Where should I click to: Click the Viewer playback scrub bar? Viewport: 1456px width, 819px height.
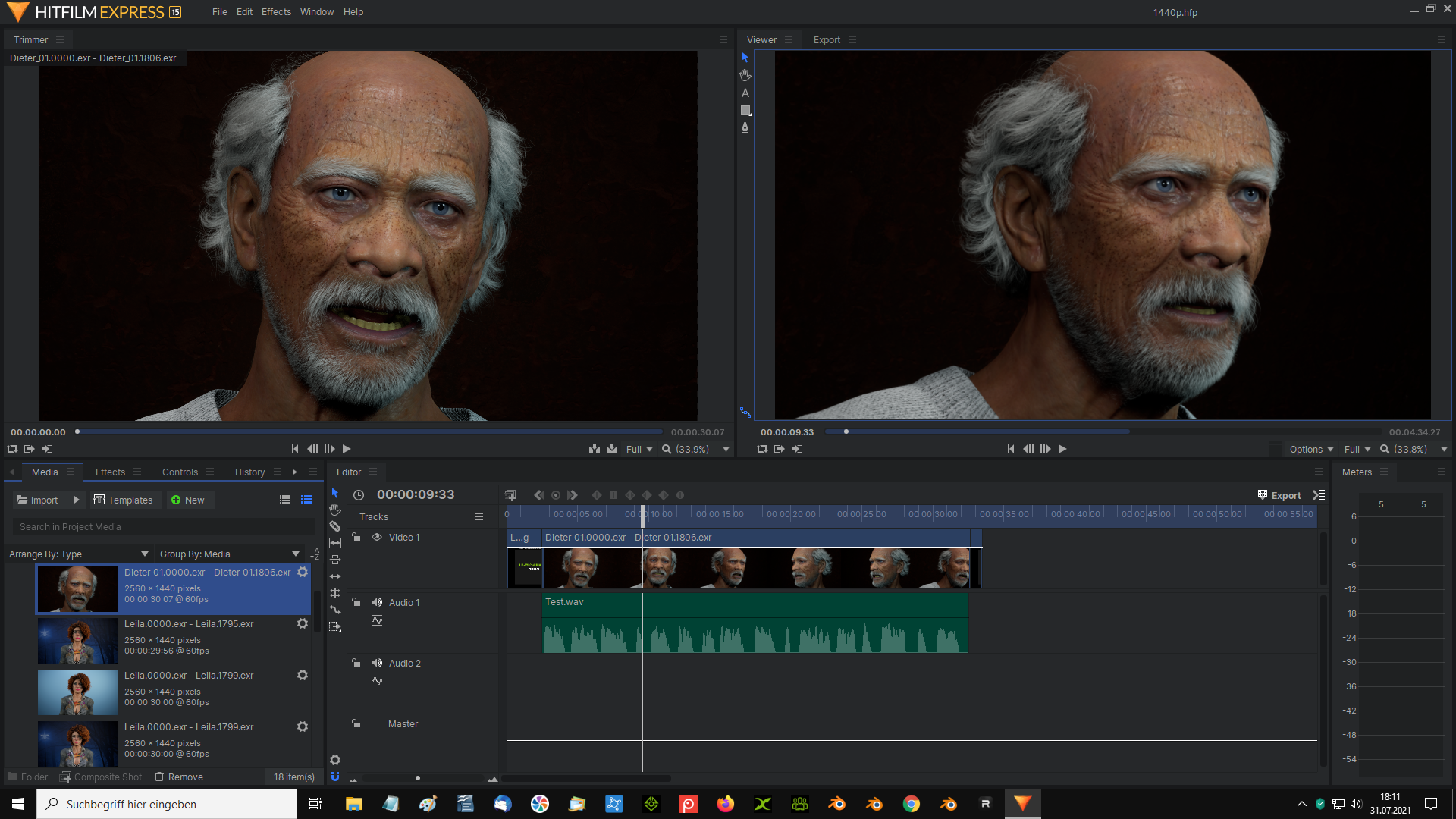[1102, 431]
